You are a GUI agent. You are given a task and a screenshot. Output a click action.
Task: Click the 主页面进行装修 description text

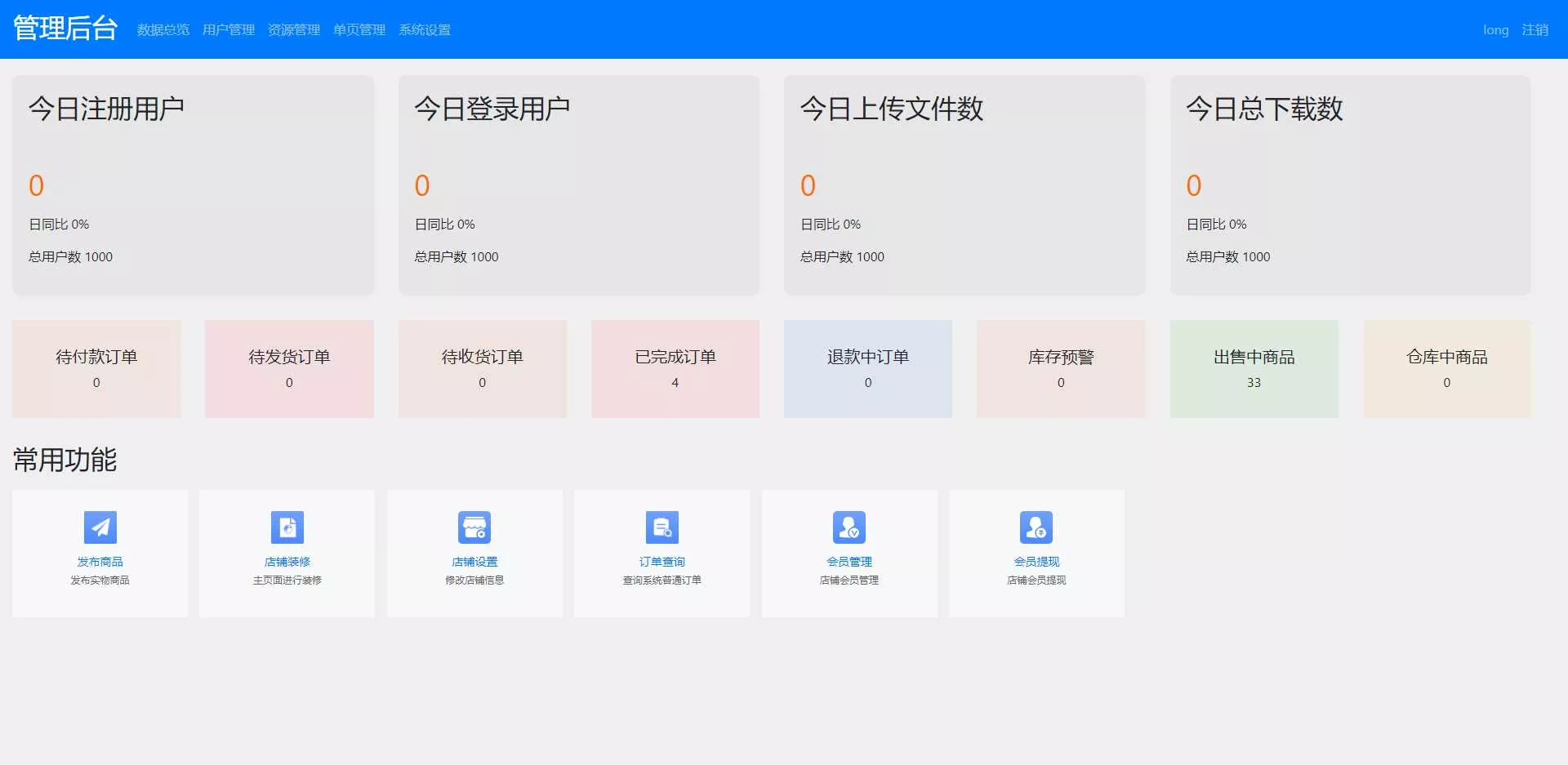[287, 580]
